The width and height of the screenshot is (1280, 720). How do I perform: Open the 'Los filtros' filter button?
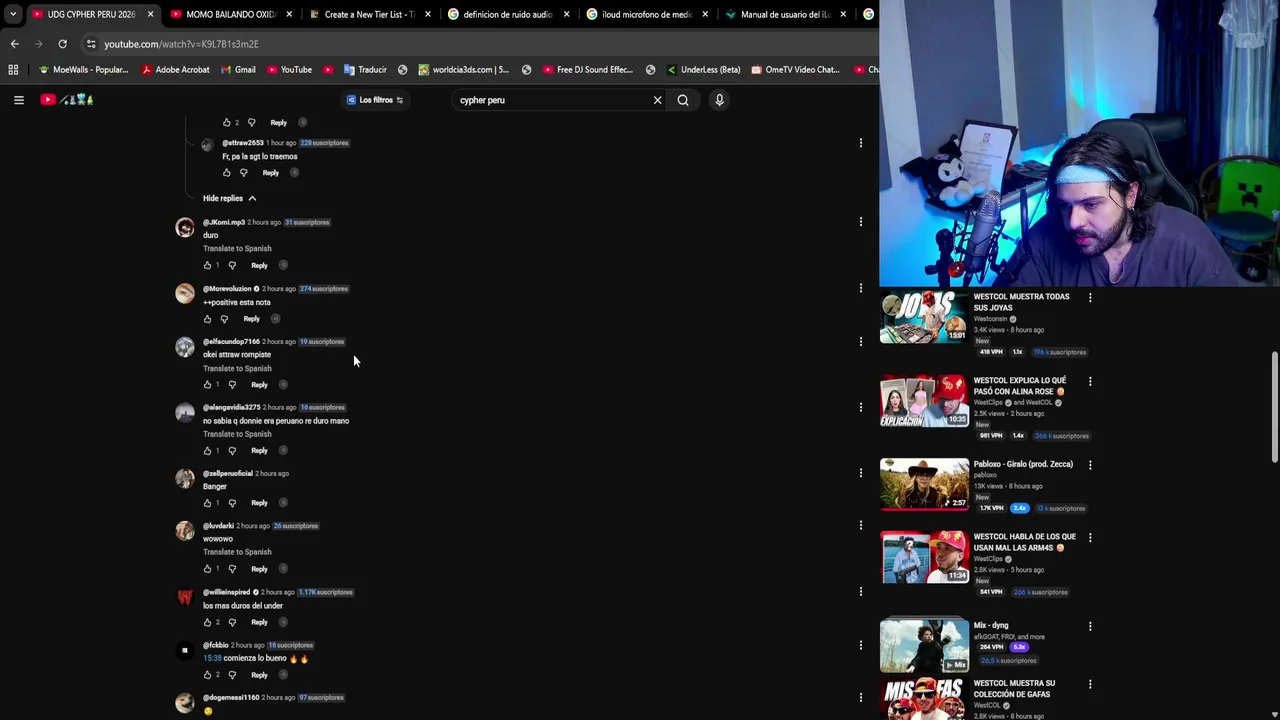375,100
